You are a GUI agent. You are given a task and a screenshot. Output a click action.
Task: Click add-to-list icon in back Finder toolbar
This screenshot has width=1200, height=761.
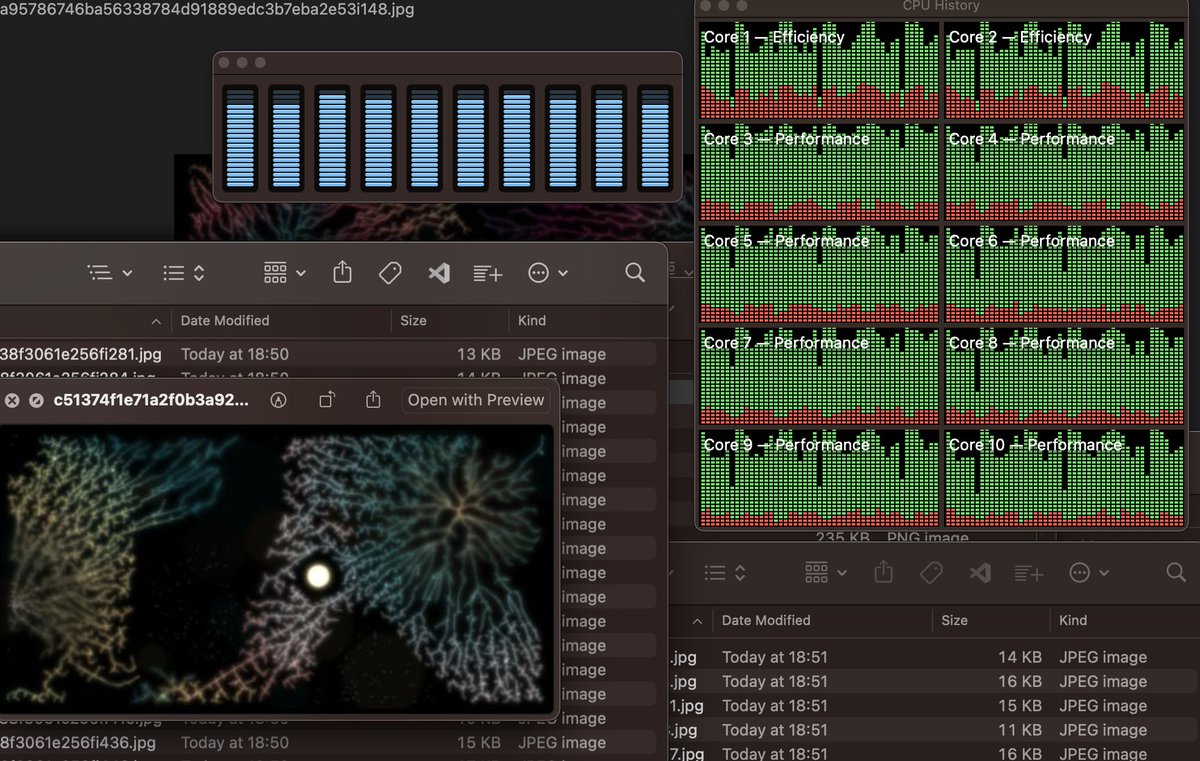coord(1028,573)
